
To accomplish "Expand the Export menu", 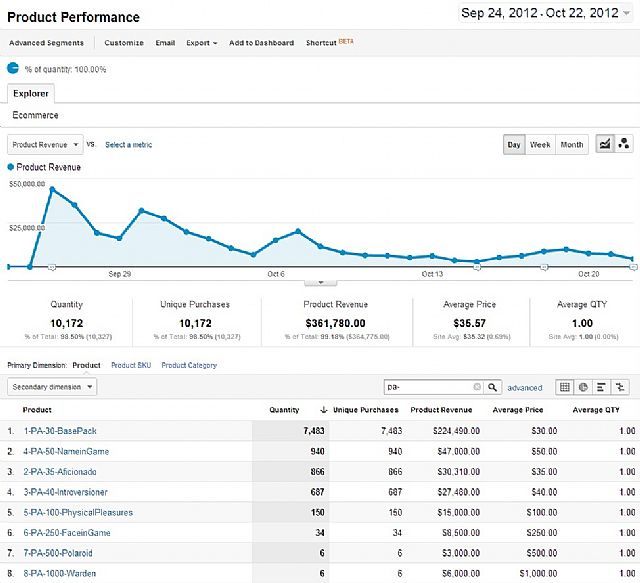I will [201, 43].
